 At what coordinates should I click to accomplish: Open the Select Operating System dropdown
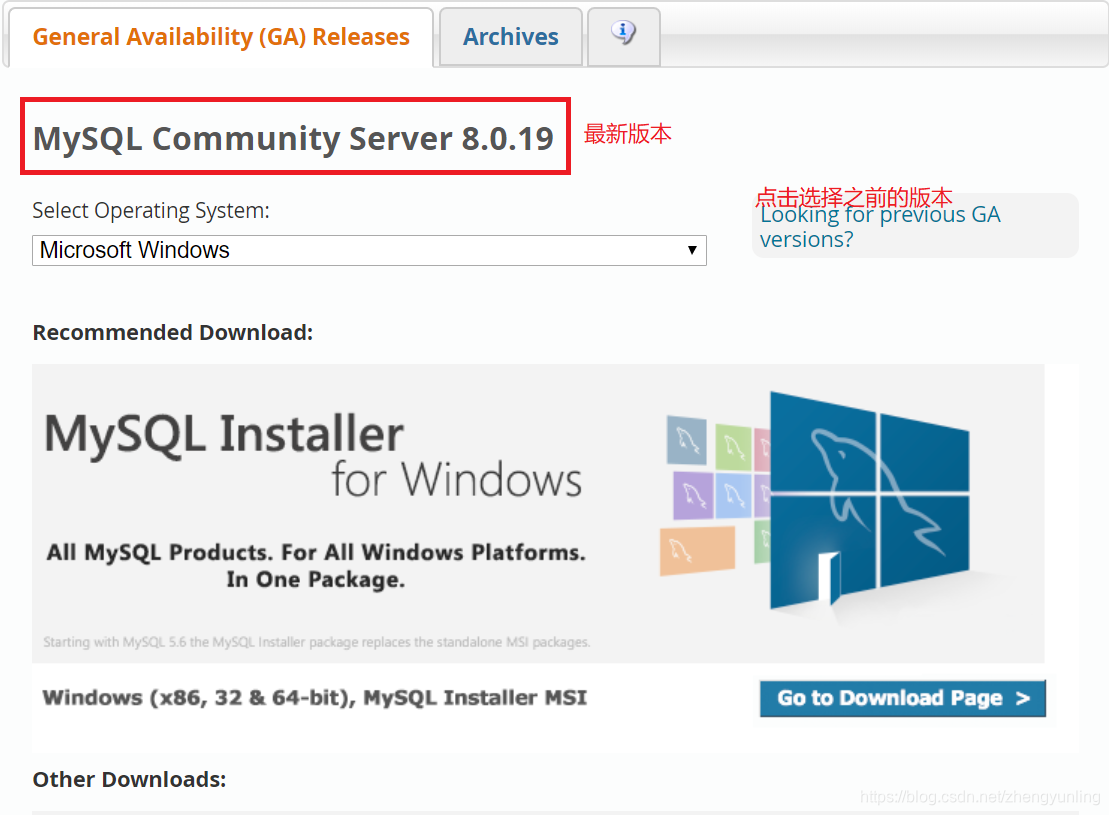pos(369,250)
